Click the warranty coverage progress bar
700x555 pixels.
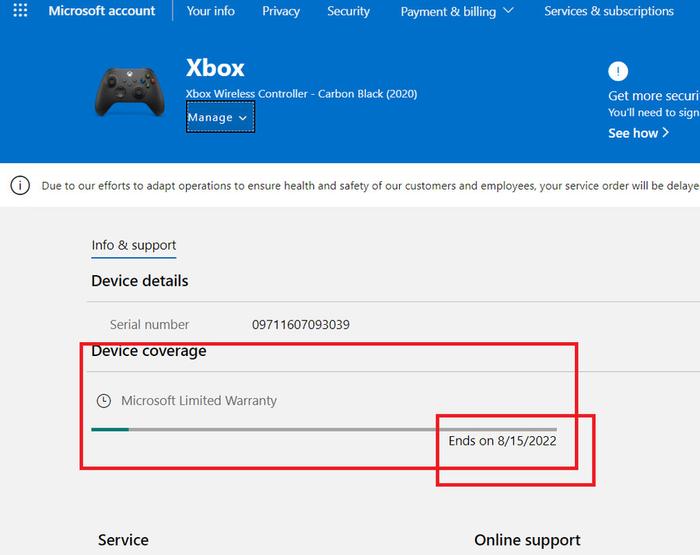[x=323, y=429]
